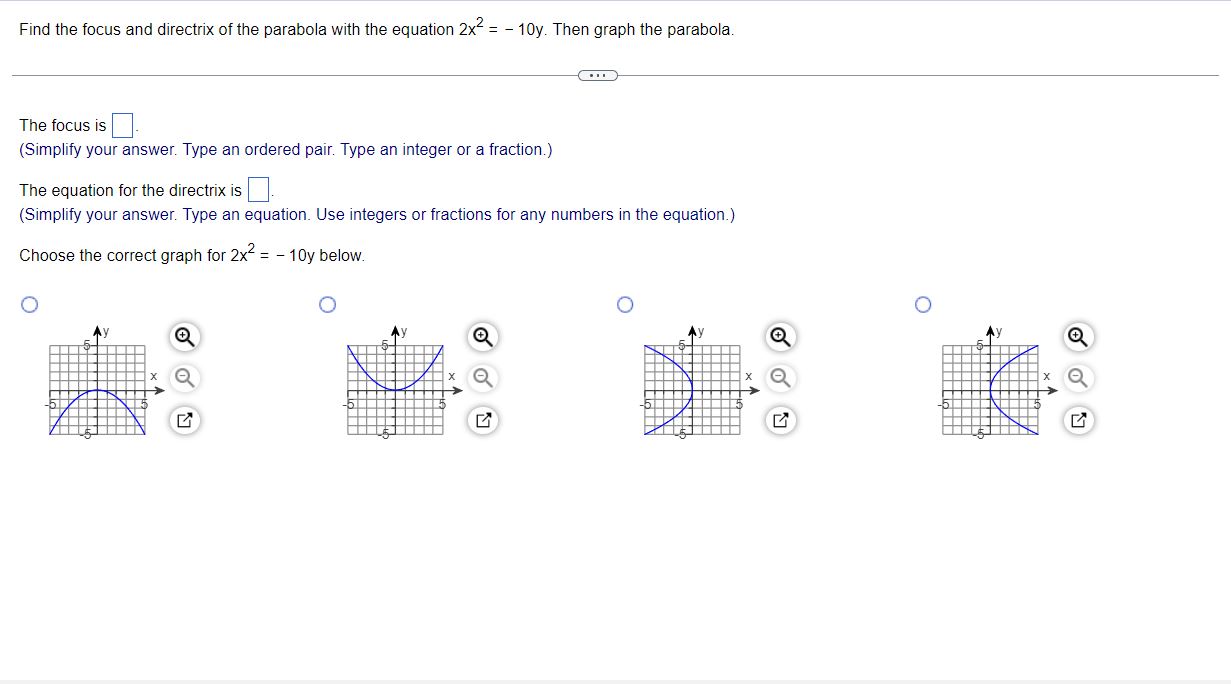This screenshot has width=1231, height=684.
Task: Open the first graph in an enlarged view
Action: click(185, 420)
